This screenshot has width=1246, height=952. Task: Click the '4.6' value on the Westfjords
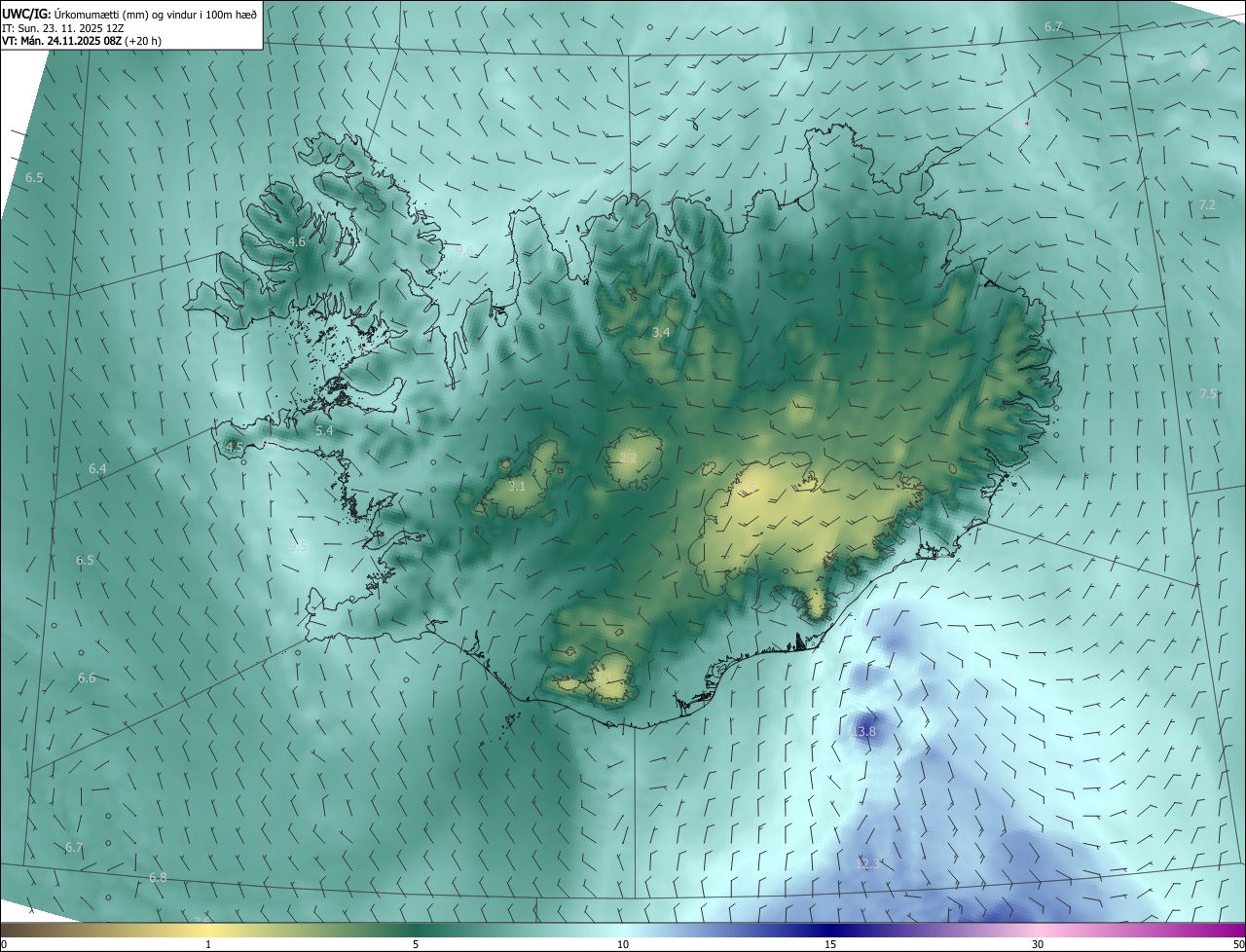point(297,241)
